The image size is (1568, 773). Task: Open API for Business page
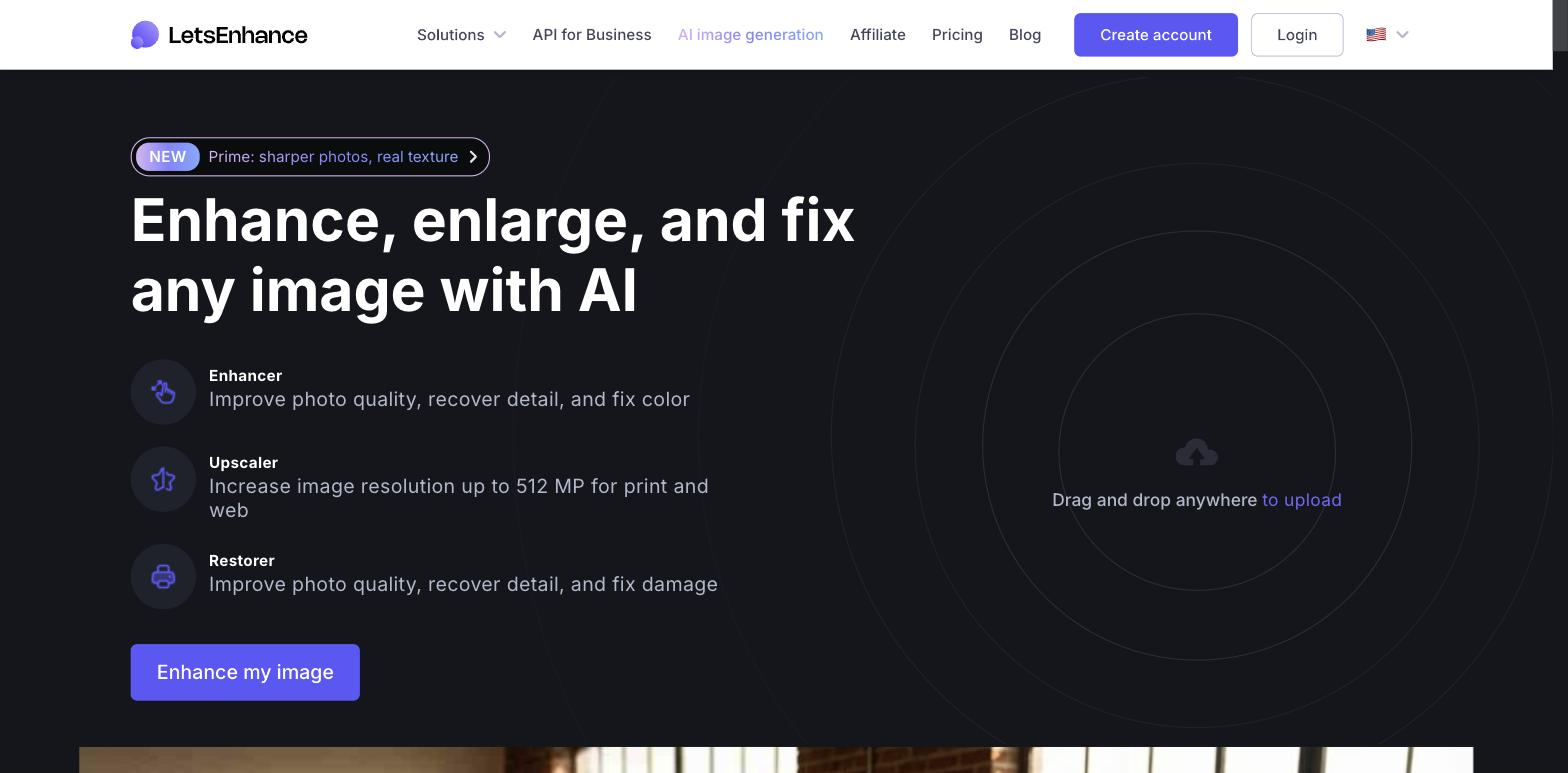592,35
